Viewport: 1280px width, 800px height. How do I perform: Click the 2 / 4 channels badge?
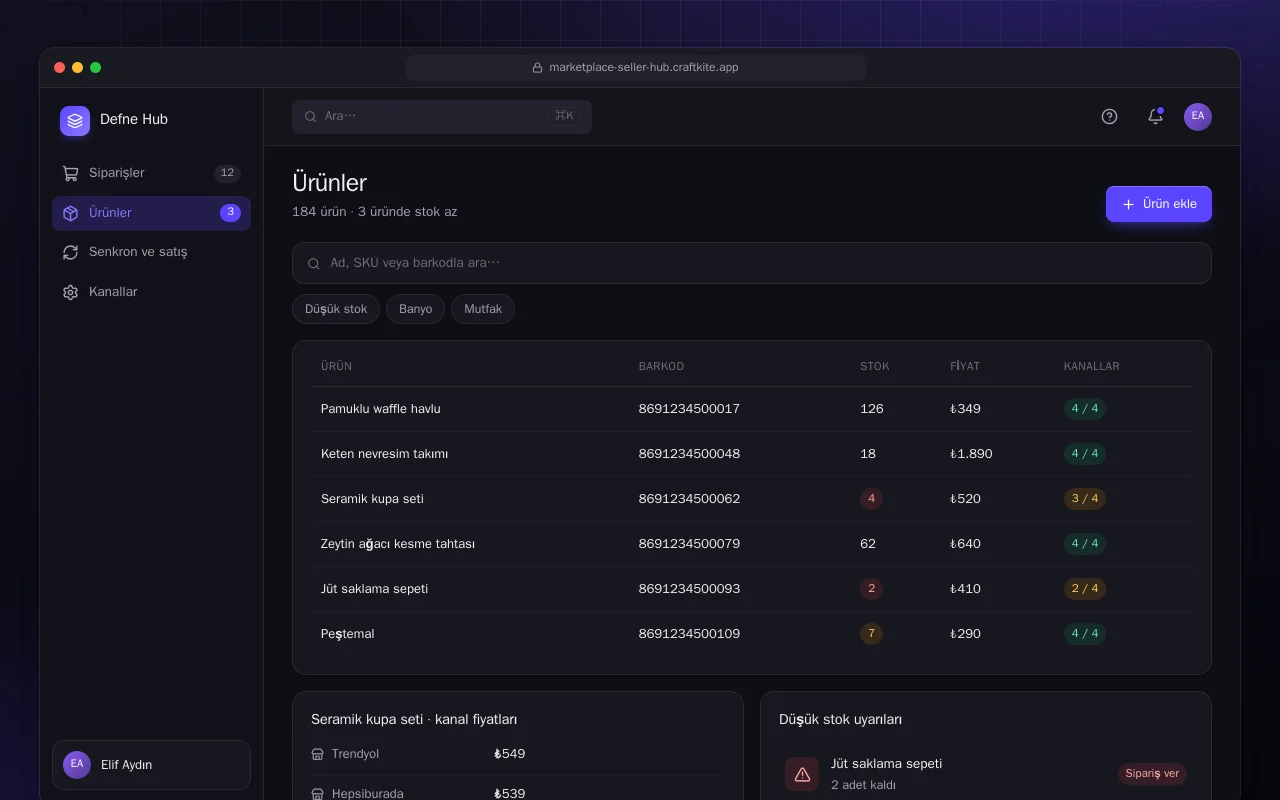tap(1085, 589)
